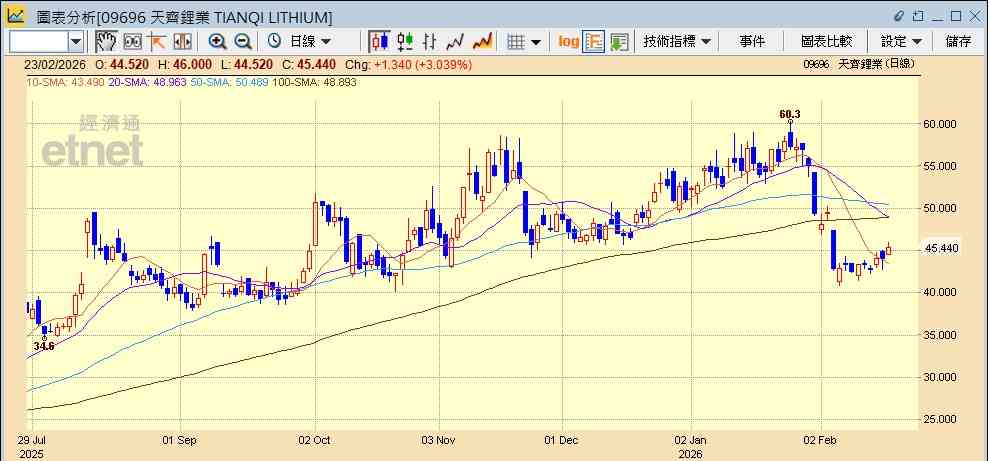Click the 03 Nov date axis label

[x=438, y=440]
